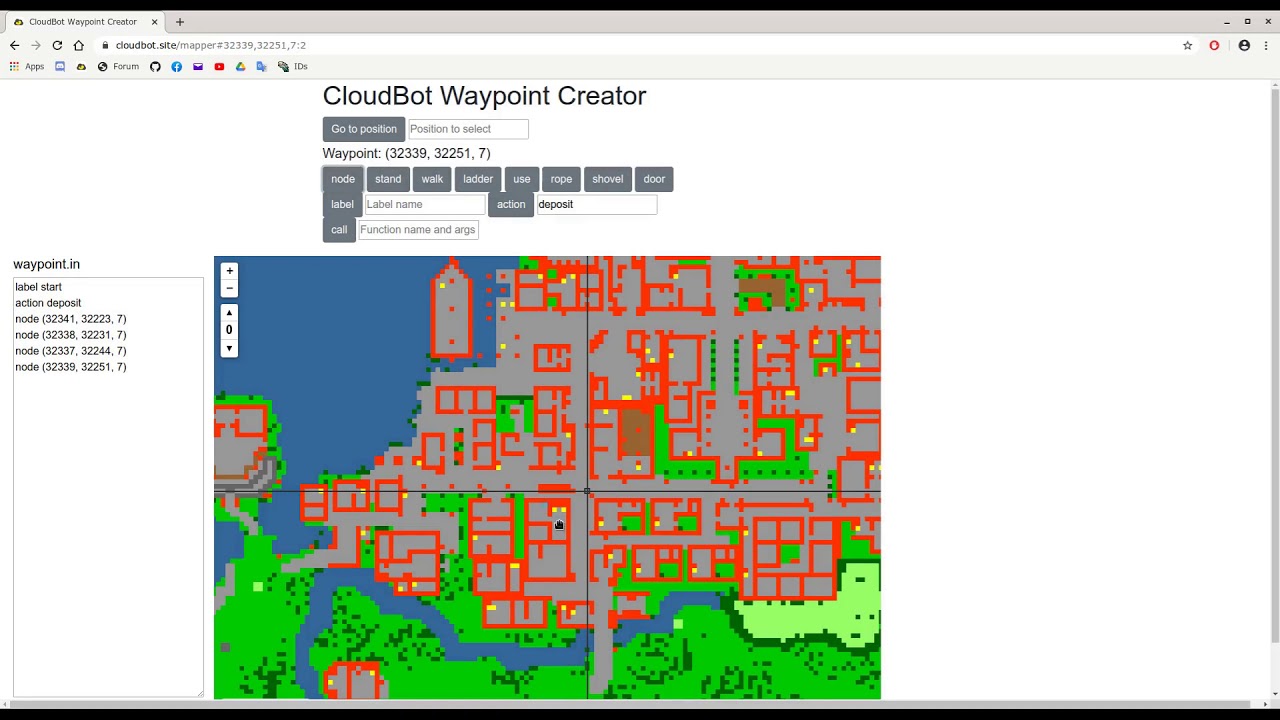The image size is (1280, 720).
Task: Zoom out the map with minus button
Action: click(229, 288)
